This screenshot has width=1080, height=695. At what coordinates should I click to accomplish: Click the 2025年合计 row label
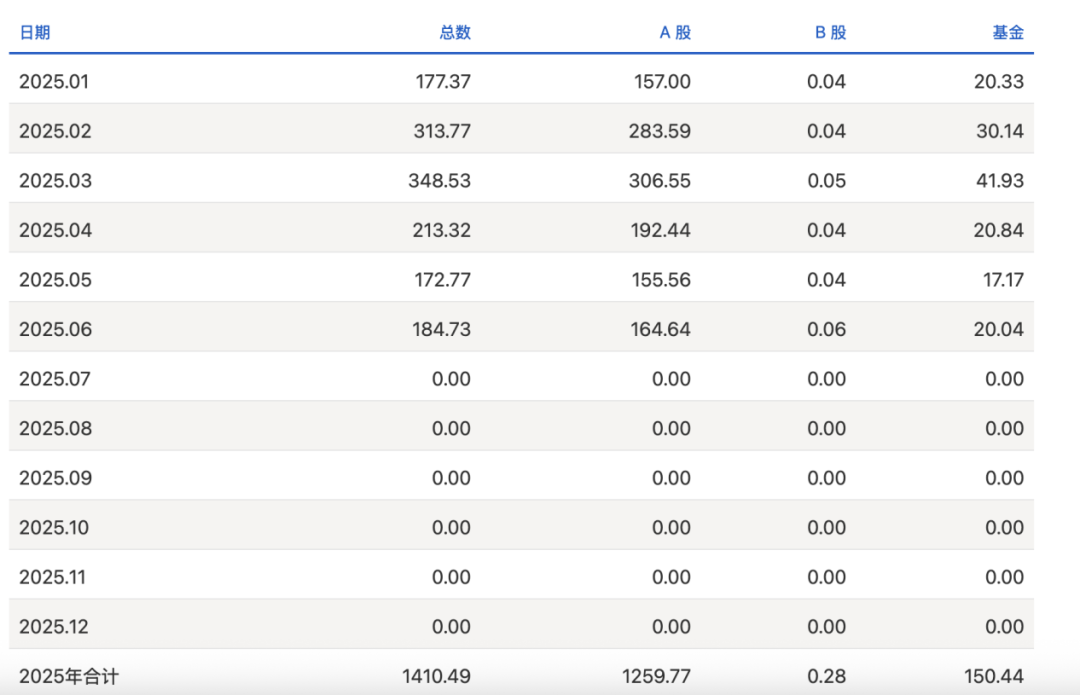coord(69,677)
